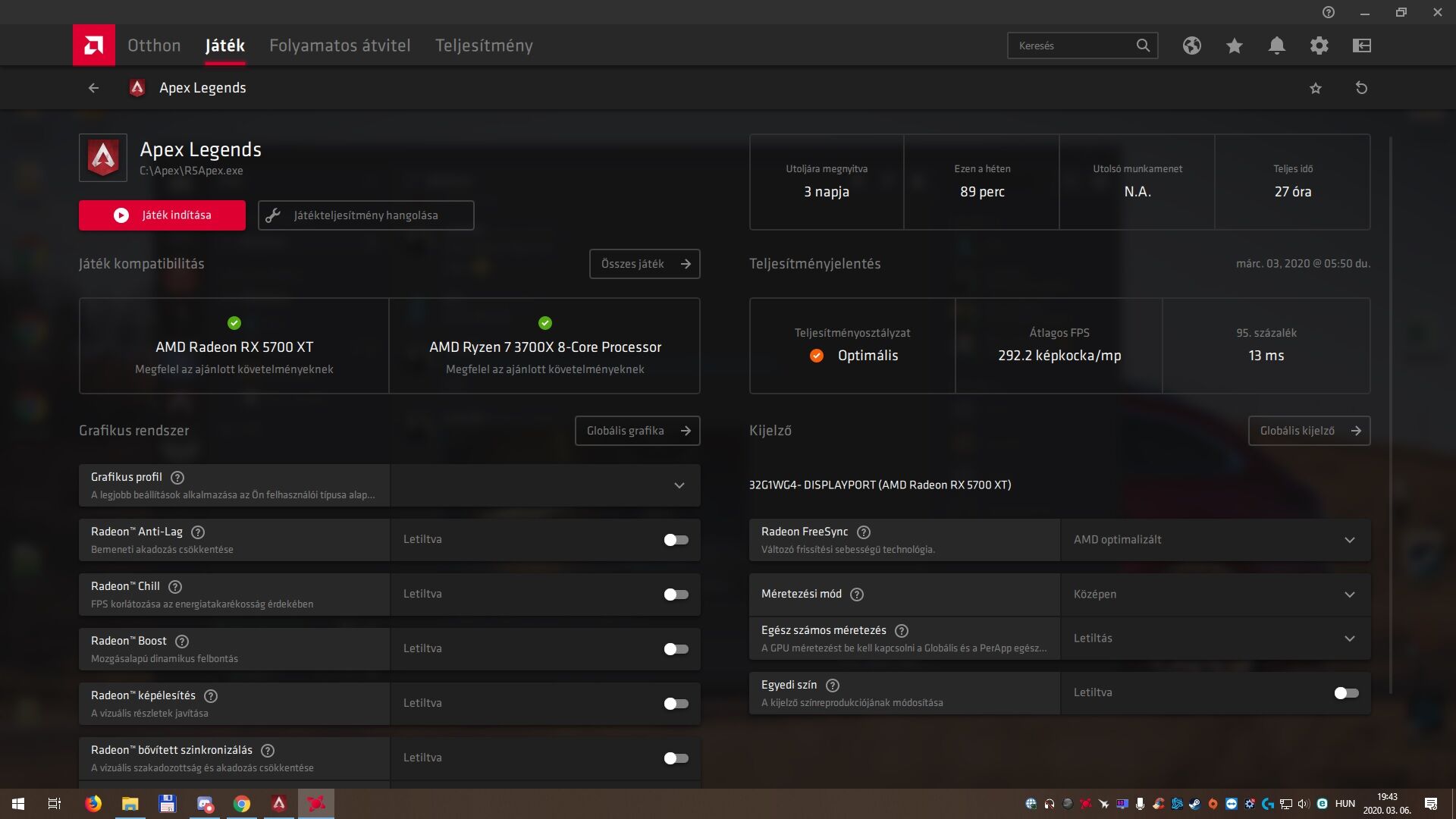Switch to the Otthon tab
Viewport: 1456px width, 819px height.
point(154,45)
